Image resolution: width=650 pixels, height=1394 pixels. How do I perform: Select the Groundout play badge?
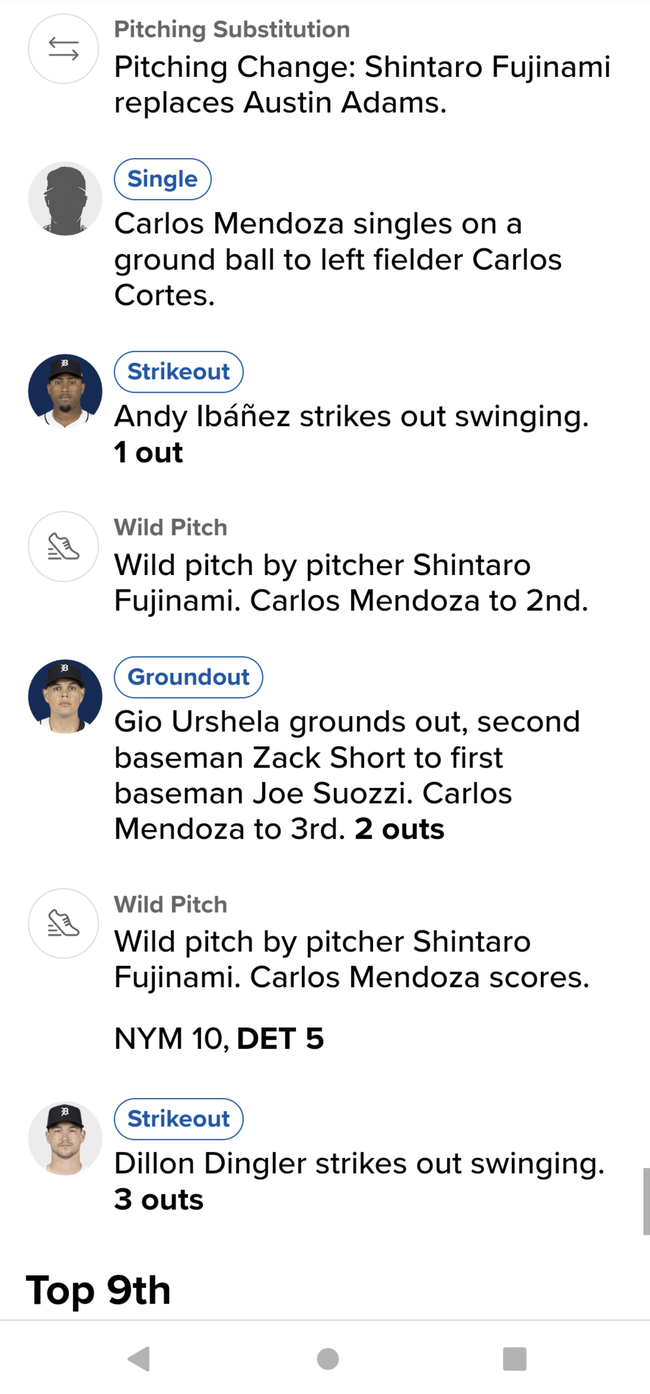pos(188,677)
